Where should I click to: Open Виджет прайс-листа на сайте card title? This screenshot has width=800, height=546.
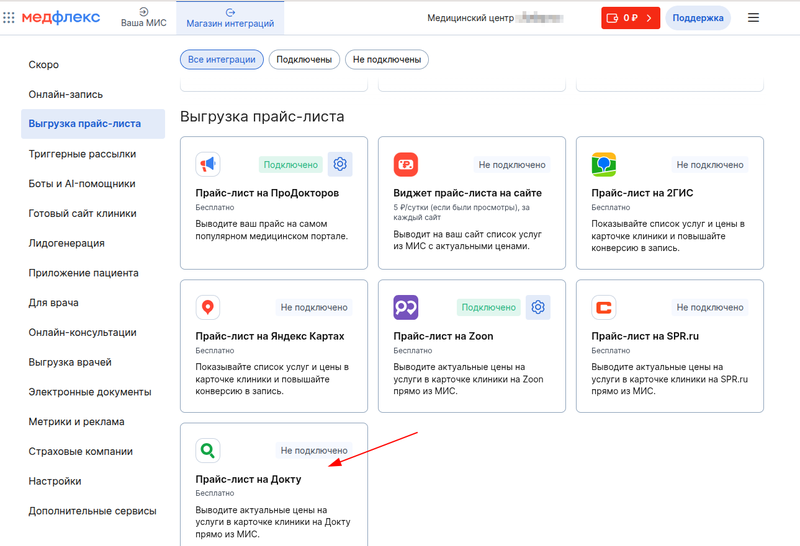coord(467,193)
